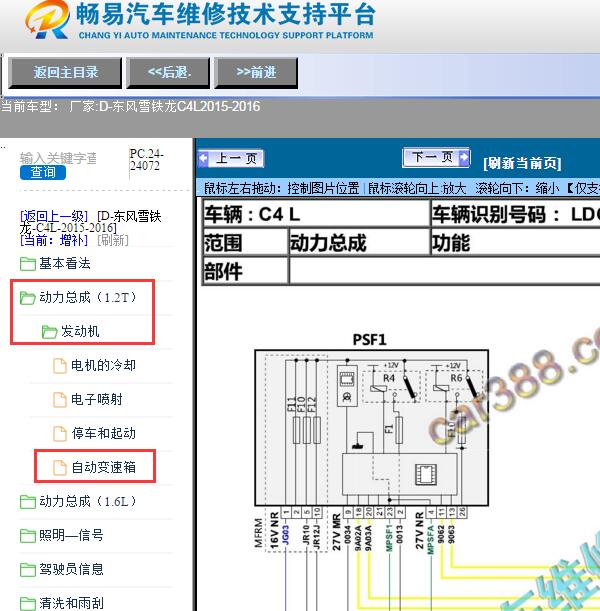Click the left arrow icon on 上一页

(203, 158)
